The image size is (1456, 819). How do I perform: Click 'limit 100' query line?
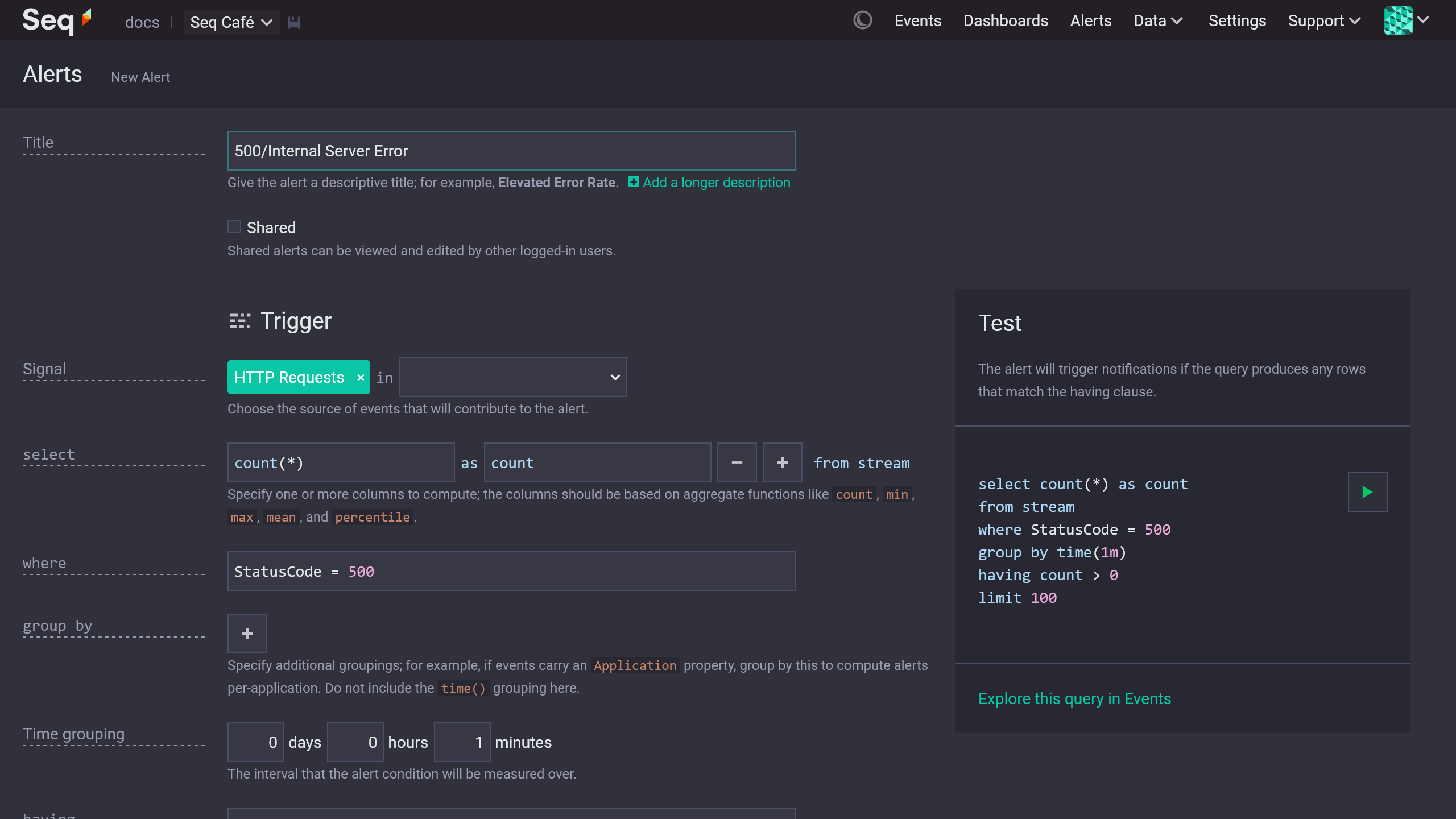click(1017, 598)
